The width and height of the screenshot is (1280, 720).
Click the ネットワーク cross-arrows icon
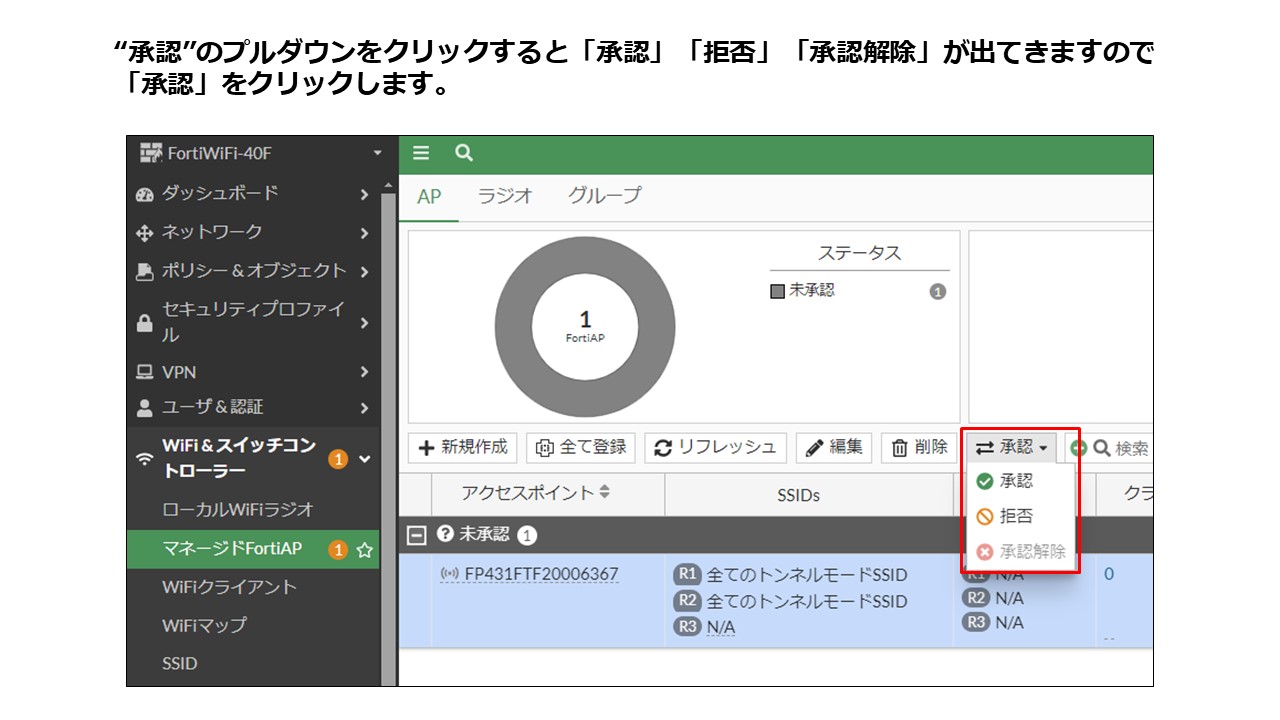click(x=144, y=233)
